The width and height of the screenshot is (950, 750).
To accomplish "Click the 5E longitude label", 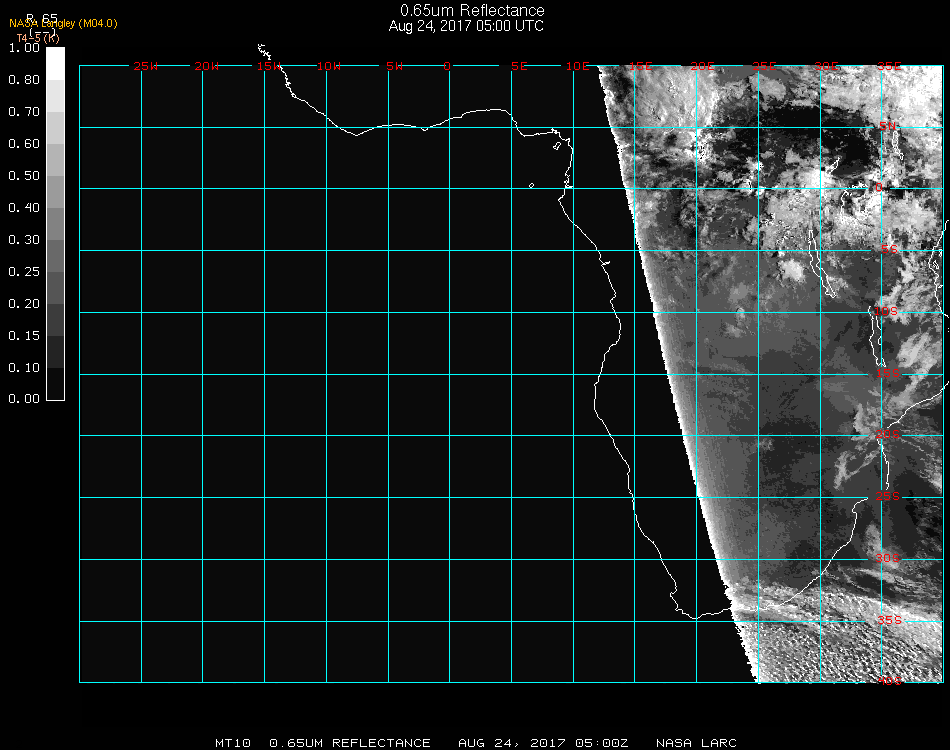I will coord(519,66).
